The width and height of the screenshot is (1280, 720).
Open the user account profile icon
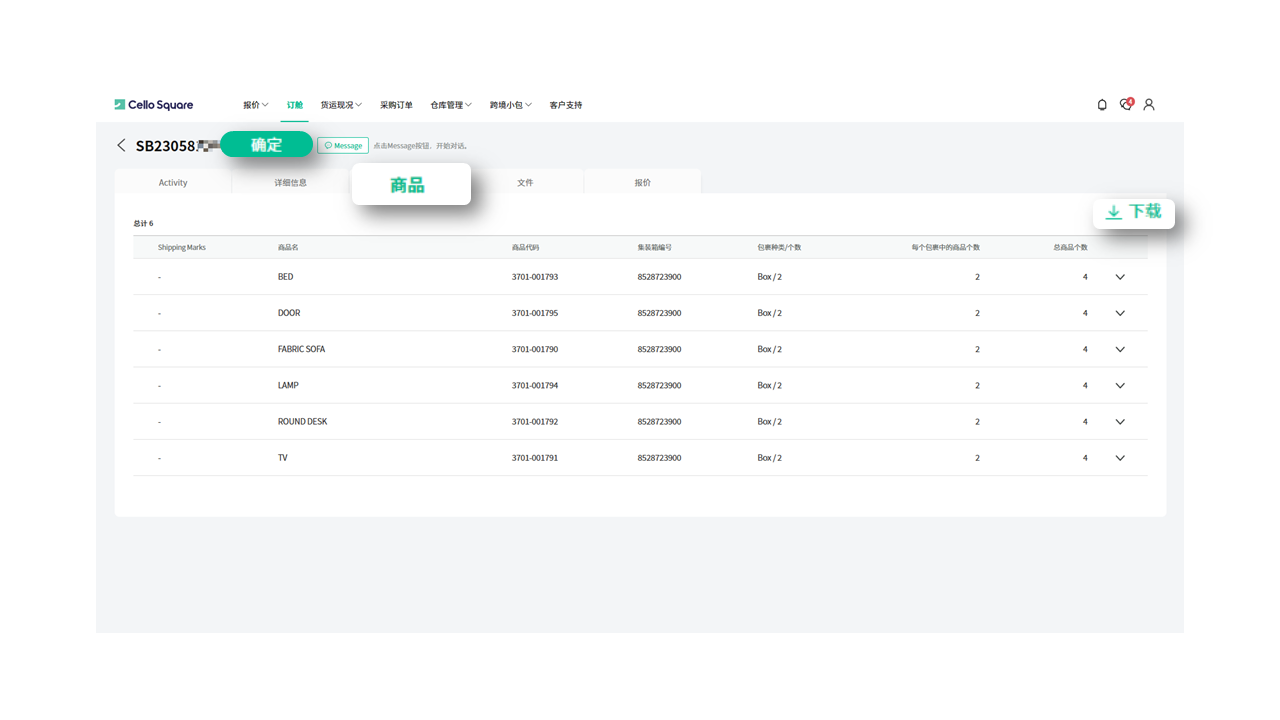[x=1149, y=105]
